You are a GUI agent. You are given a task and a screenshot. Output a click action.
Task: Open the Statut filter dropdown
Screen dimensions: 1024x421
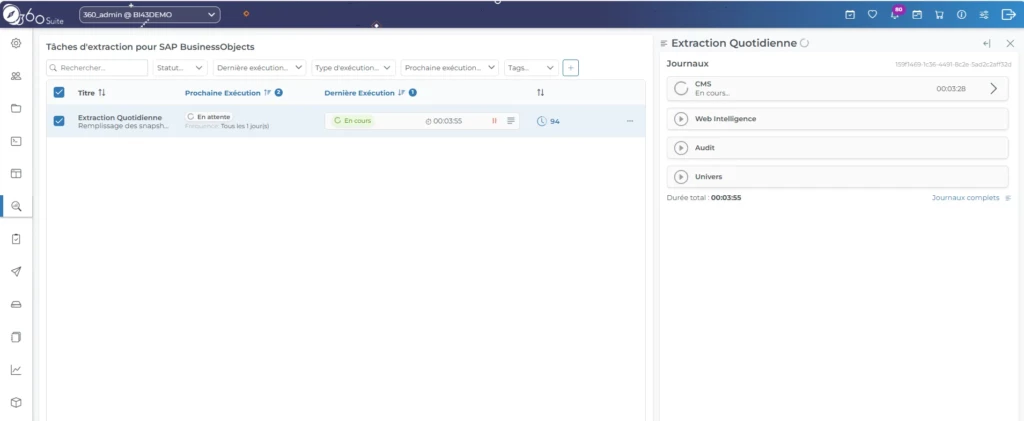point(180,68)
